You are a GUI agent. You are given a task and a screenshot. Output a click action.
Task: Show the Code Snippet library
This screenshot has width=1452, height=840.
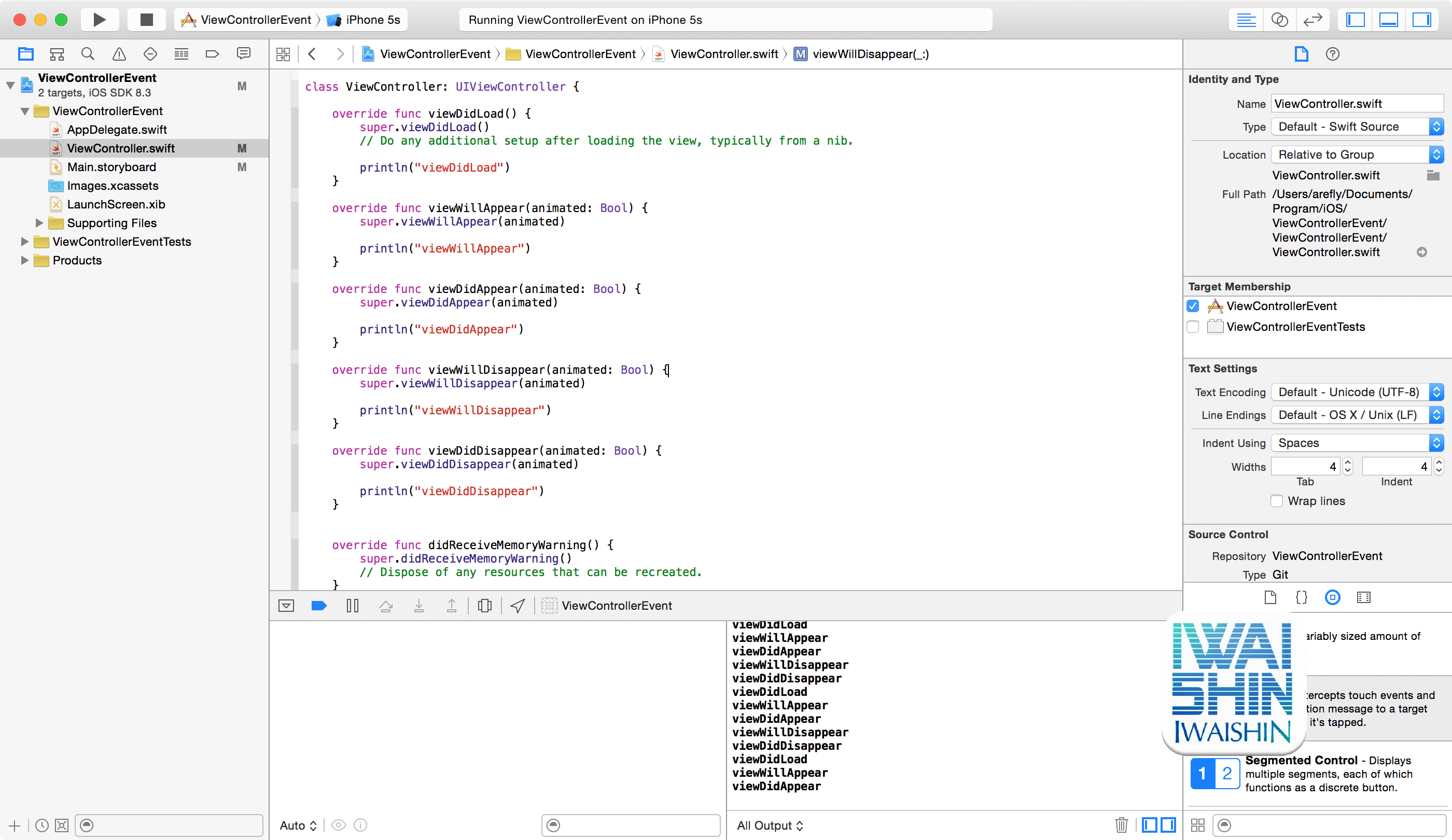[1301, 597]
